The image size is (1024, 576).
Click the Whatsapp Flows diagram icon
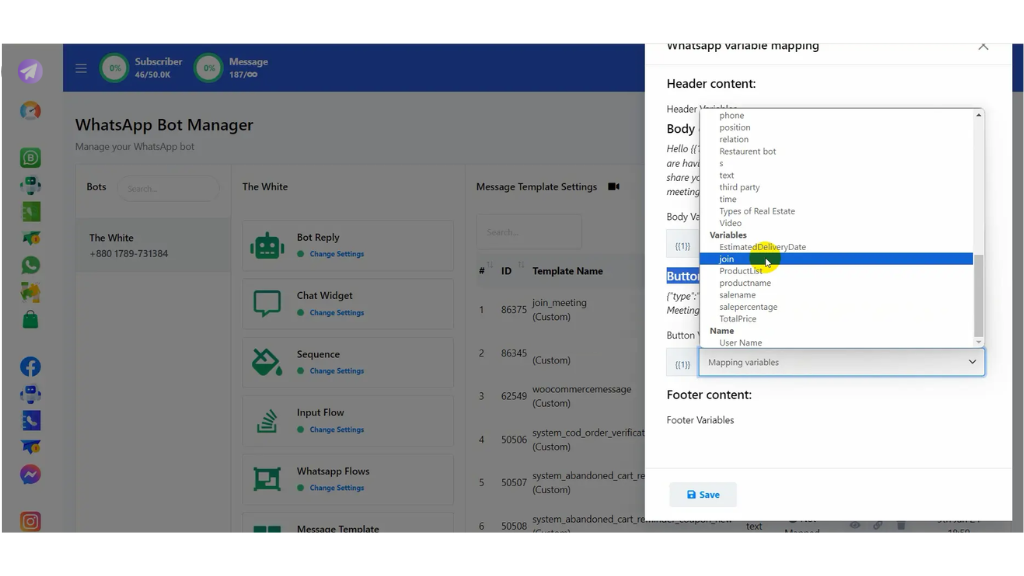coord(267,479)
